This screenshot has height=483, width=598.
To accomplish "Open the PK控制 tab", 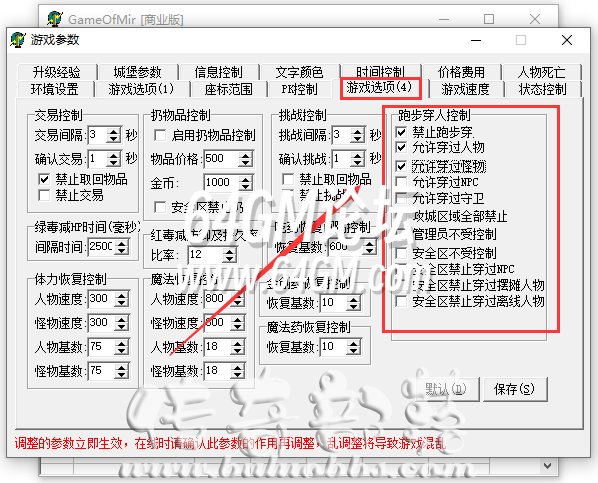I will click(299, 89).
